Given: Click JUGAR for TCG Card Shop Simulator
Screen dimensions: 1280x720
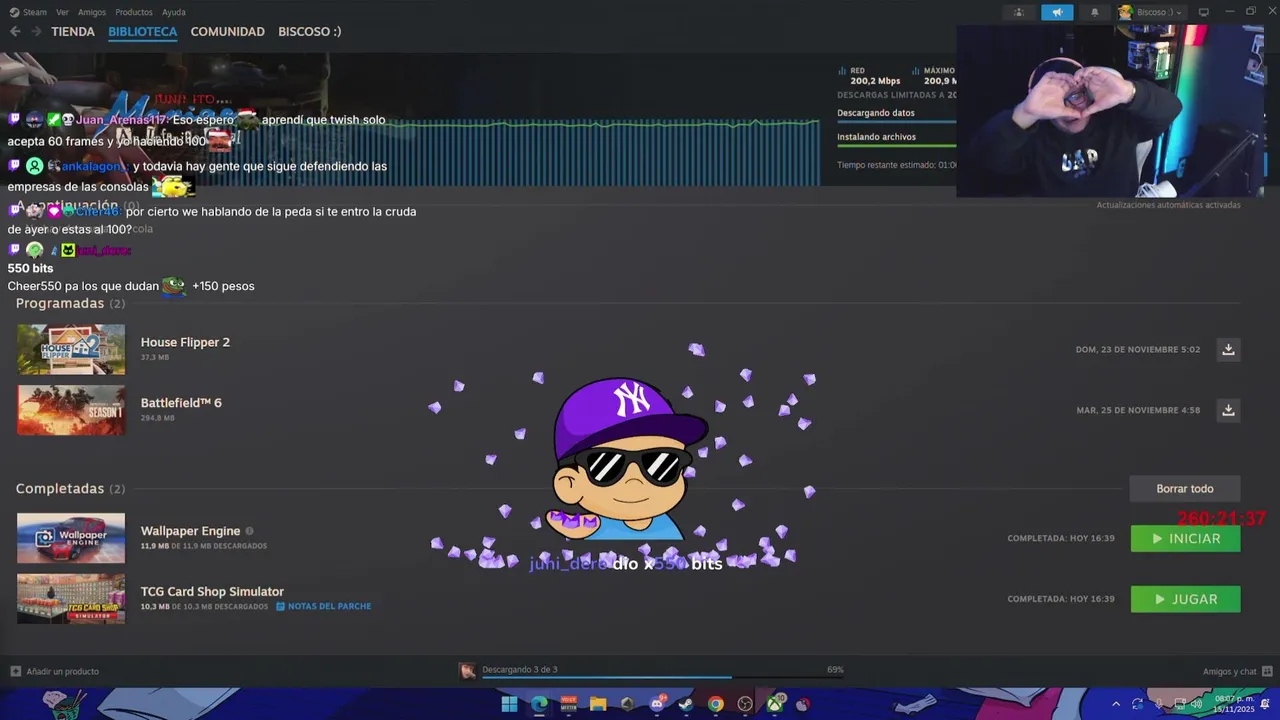Looking at the screenshot, I should [x=1185, y=599].
